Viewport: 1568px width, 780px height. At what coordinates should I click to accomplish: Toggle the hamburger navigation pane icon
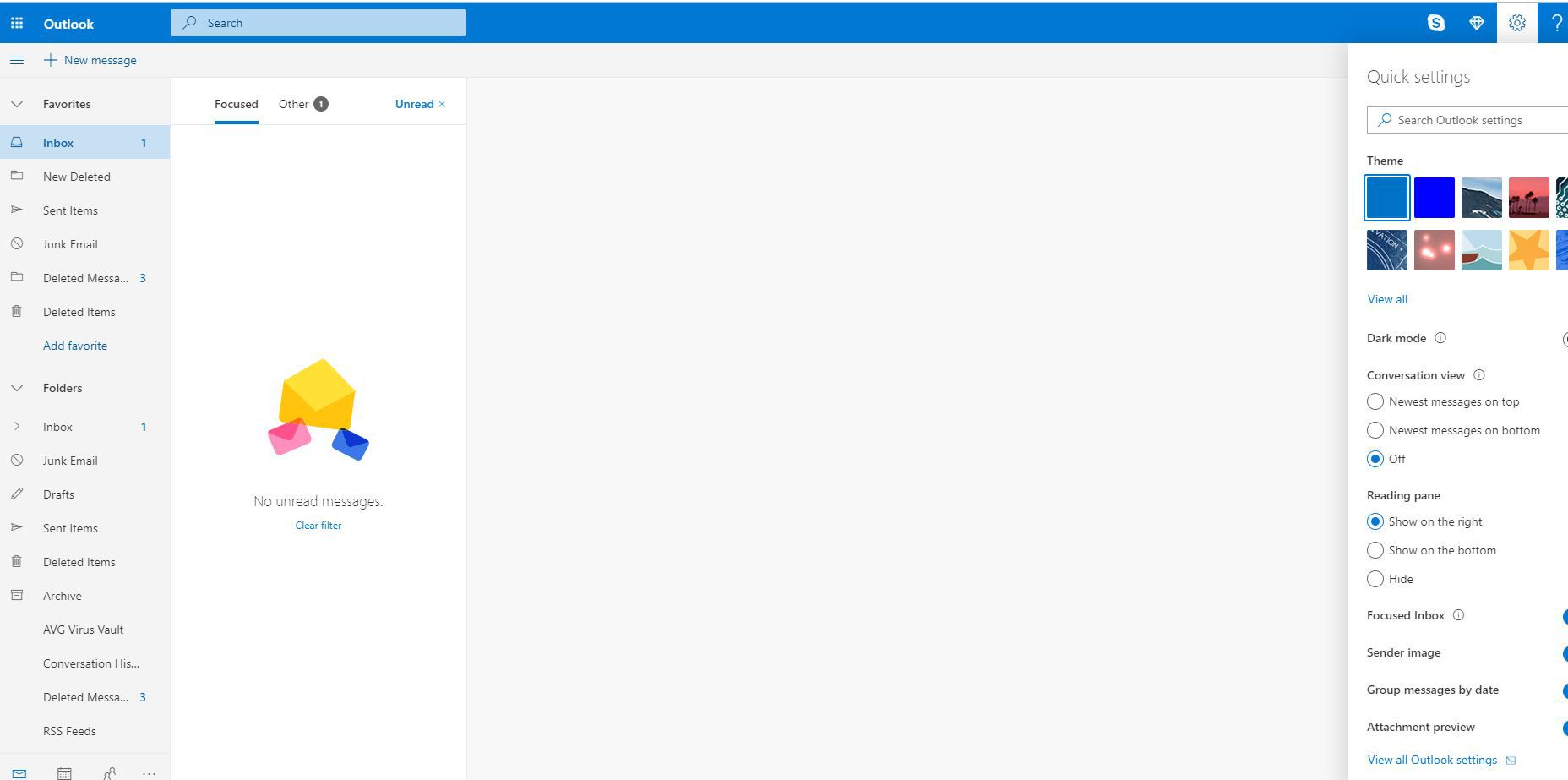[17, 60]
